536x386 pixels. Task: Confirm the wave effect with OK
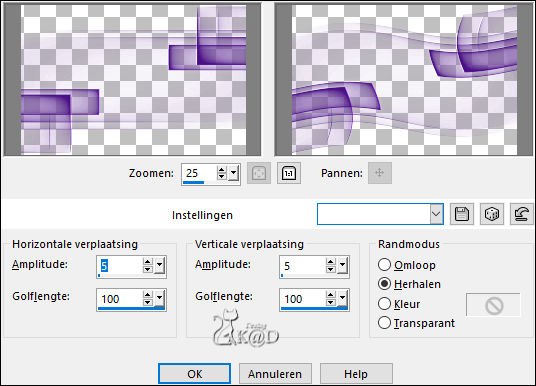tap(195, 374)
